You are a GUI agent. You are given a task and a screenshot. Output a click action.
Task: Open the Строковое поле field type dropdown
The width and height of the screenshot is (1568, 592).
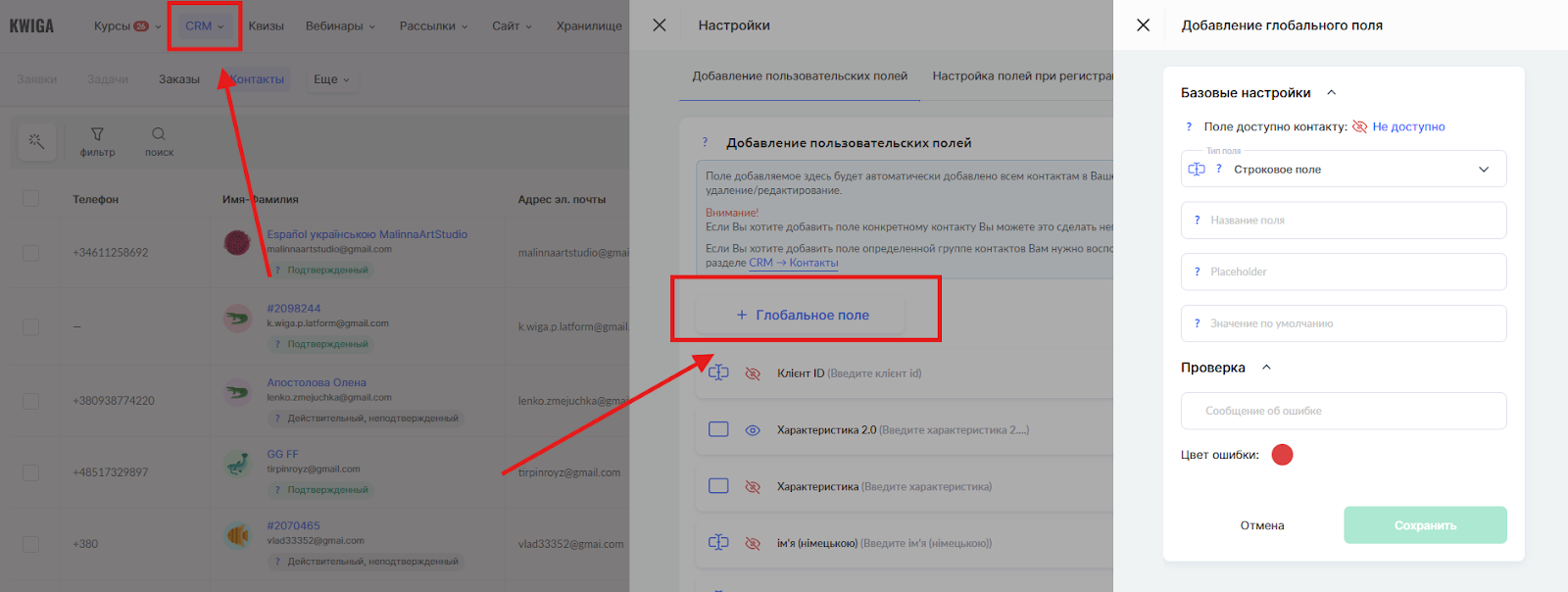[1344, 170]
